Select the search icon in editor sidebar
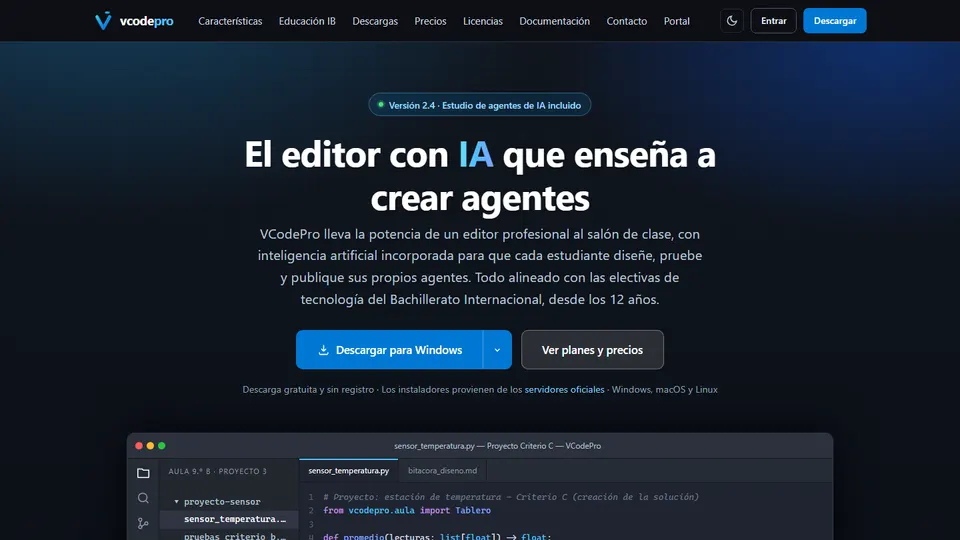The height and width of the screenshot is (540, 960). coord(143,498)
